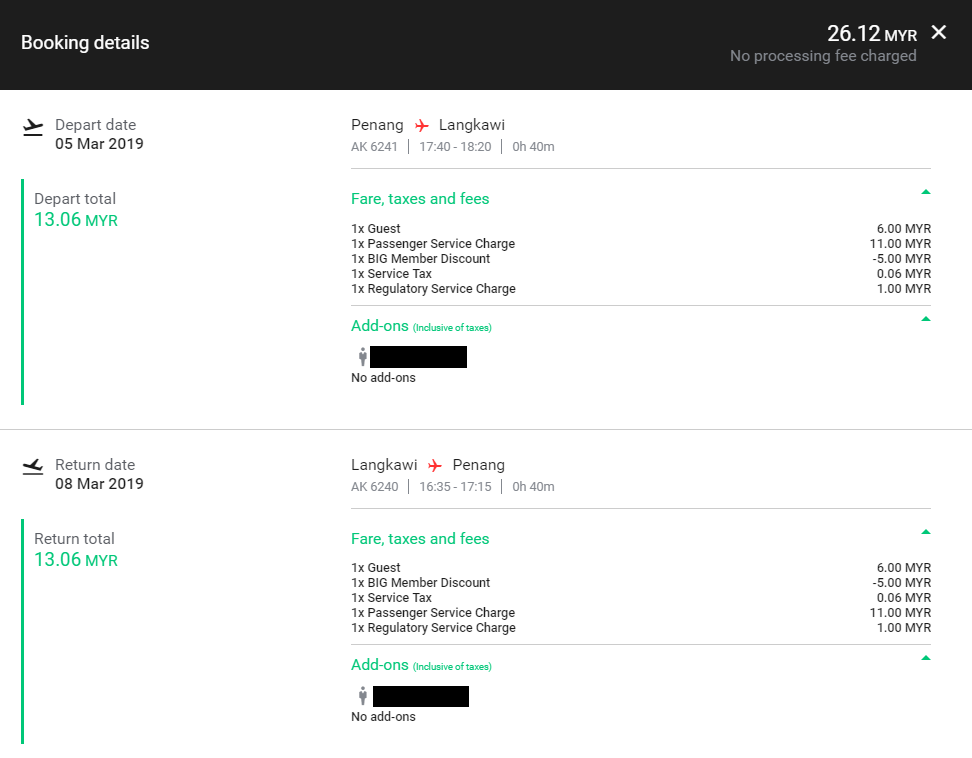This screenshot has height=758, width=972.
Task: Click the Return total 13.06 MYR amount
Action: [76, 560]
